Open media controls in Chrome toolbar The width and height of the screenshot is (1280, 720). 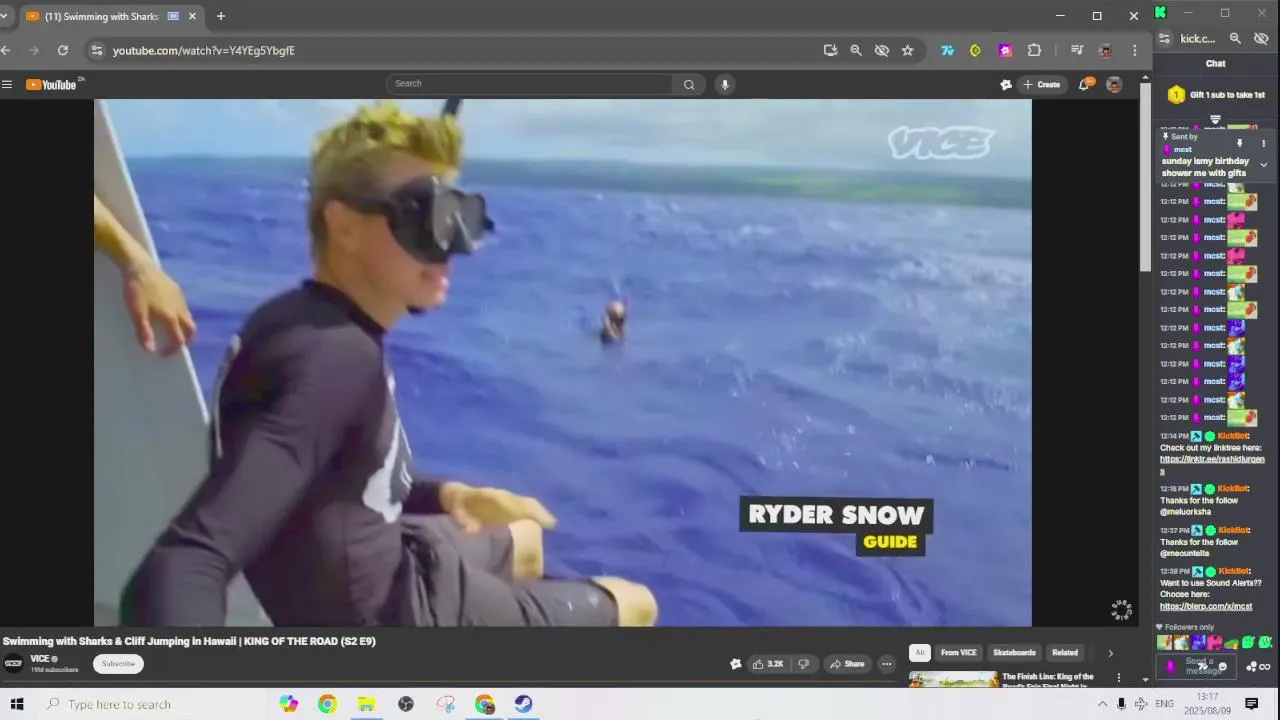coord(1077,50)
